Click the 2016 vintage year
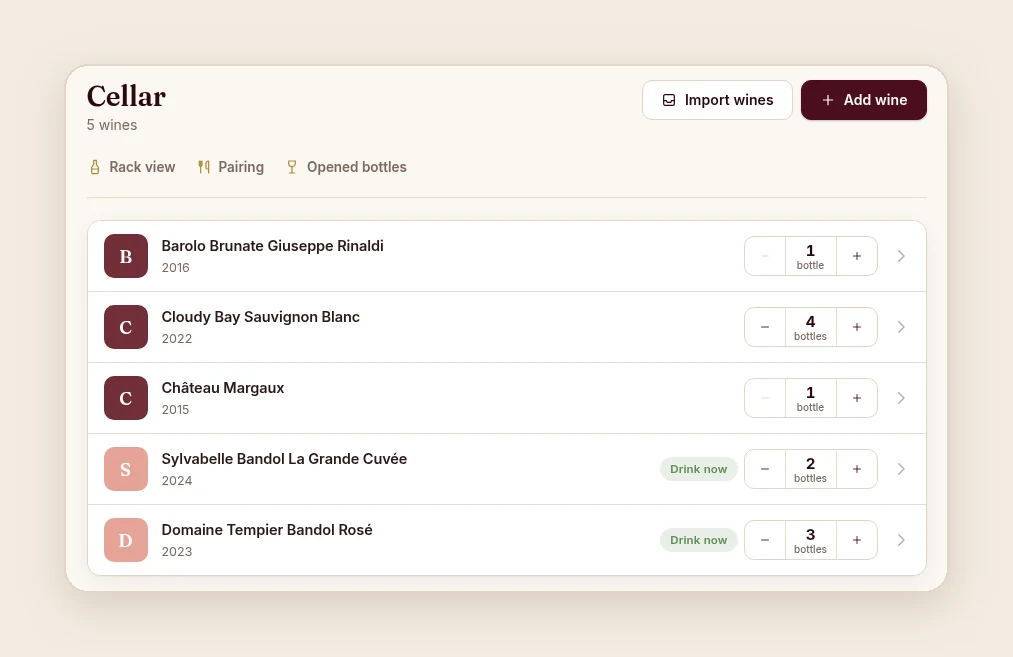Screen dimensions: 1013x657 [x=176, y=267]
